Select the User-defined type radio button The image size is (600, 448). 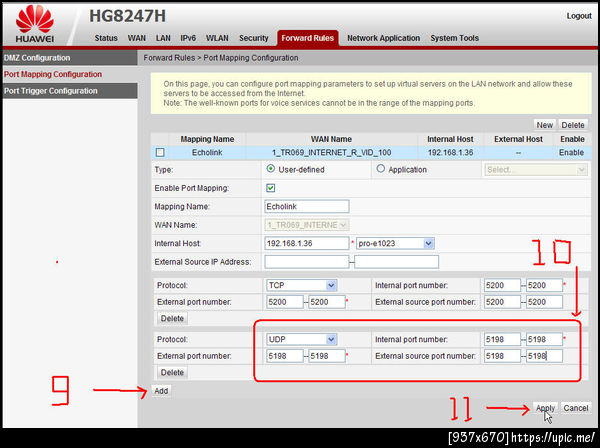(x=271, y=169)
